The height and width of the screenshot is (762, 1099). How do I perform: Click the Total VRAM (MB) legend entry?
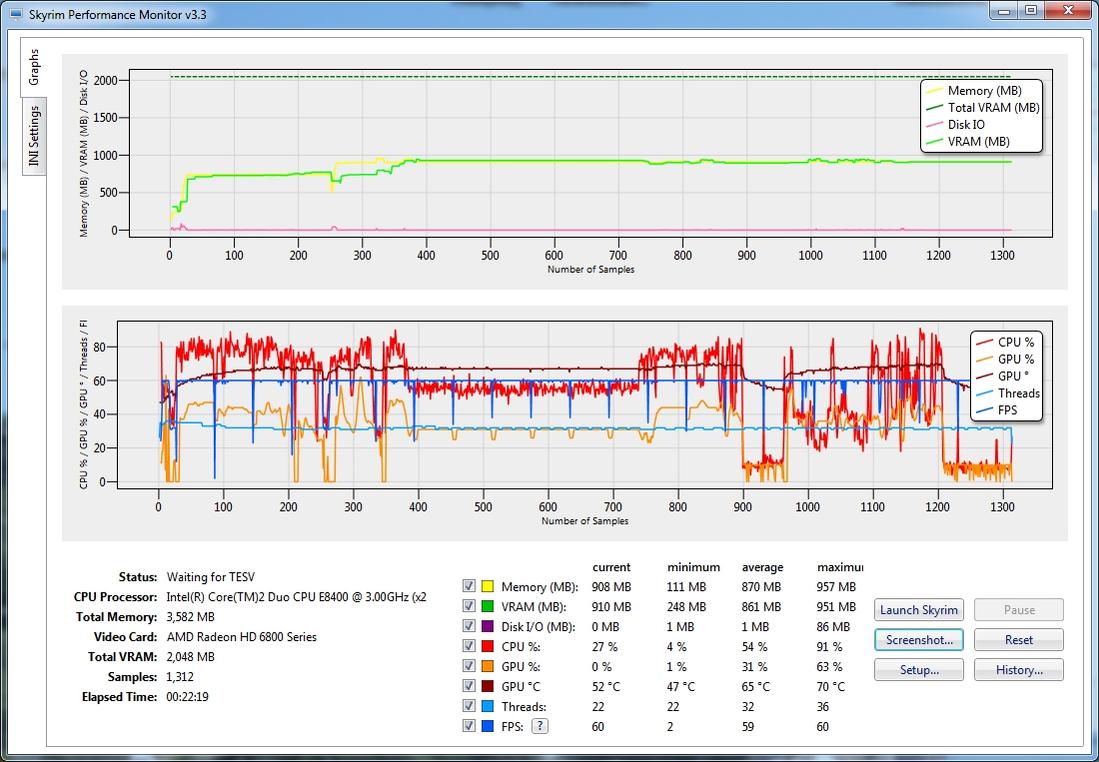[993, 108]
